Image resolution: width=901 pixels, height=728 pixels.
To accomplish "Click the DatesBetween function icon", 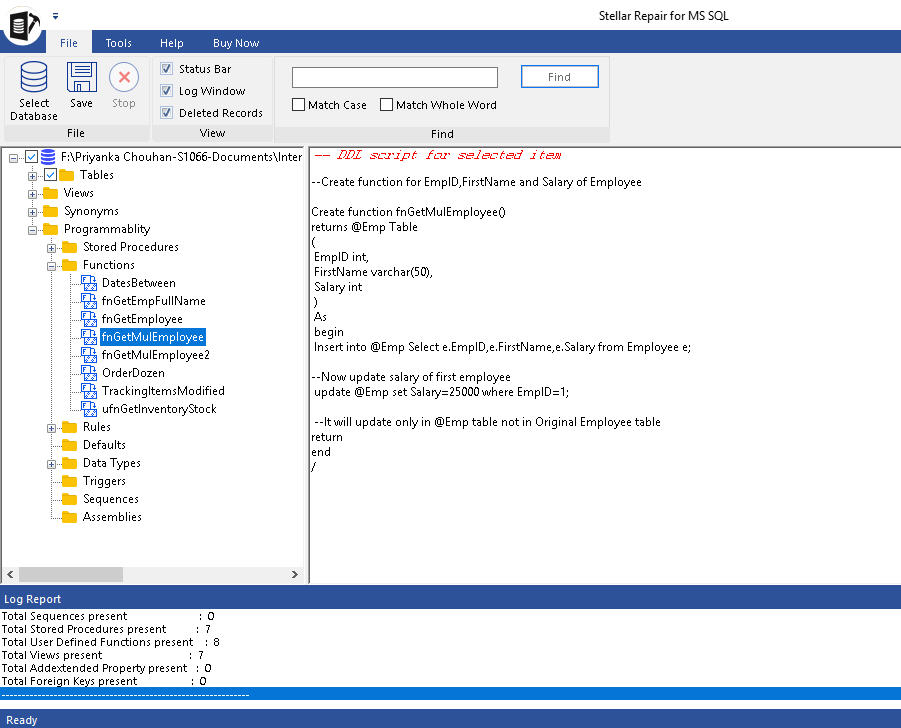I will coord(89,283).
